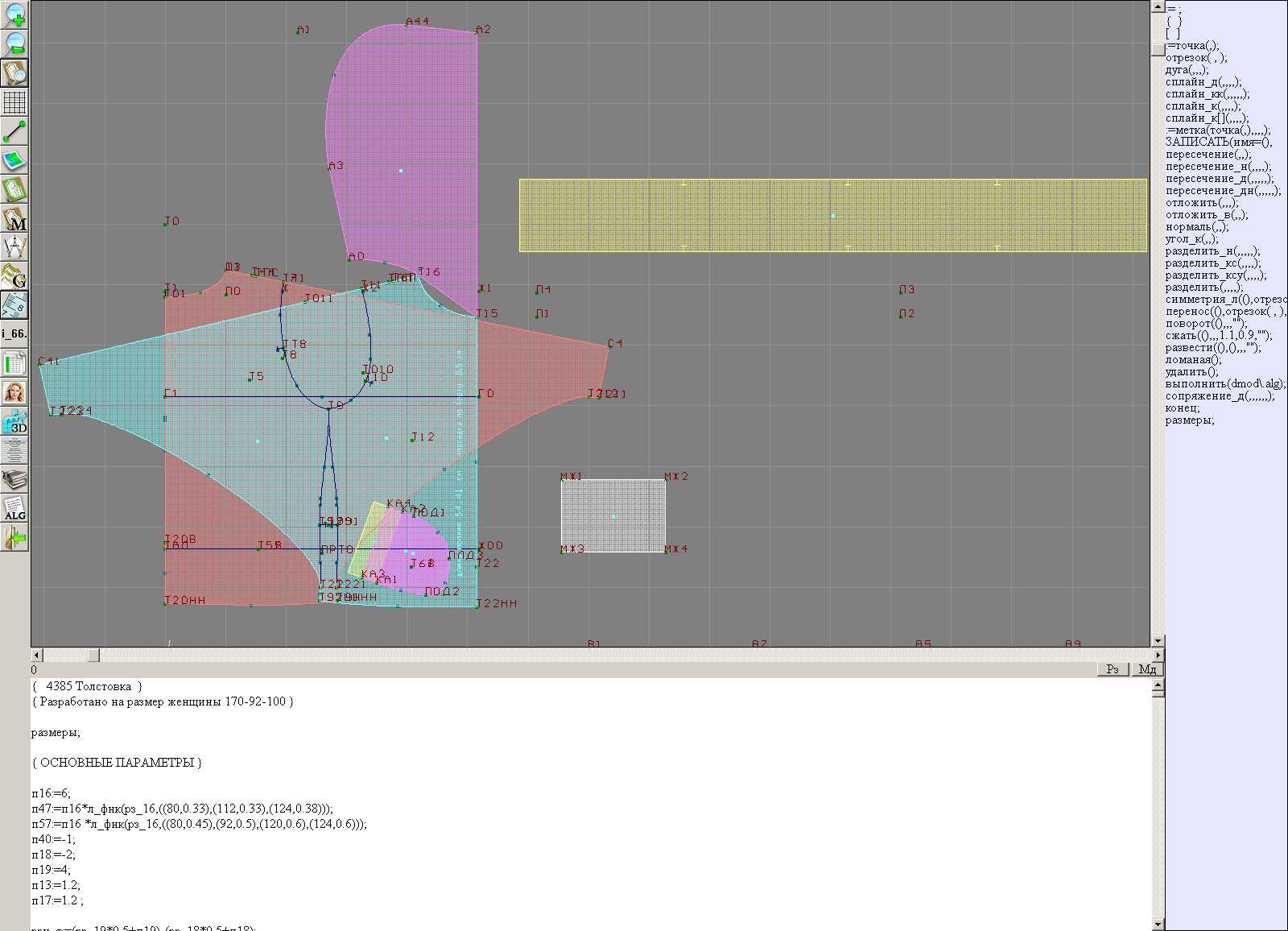This screenshot has height=931, width=1288.
Task: Click the yellow rectangular pattern piece
Action: tap(832, 215)
